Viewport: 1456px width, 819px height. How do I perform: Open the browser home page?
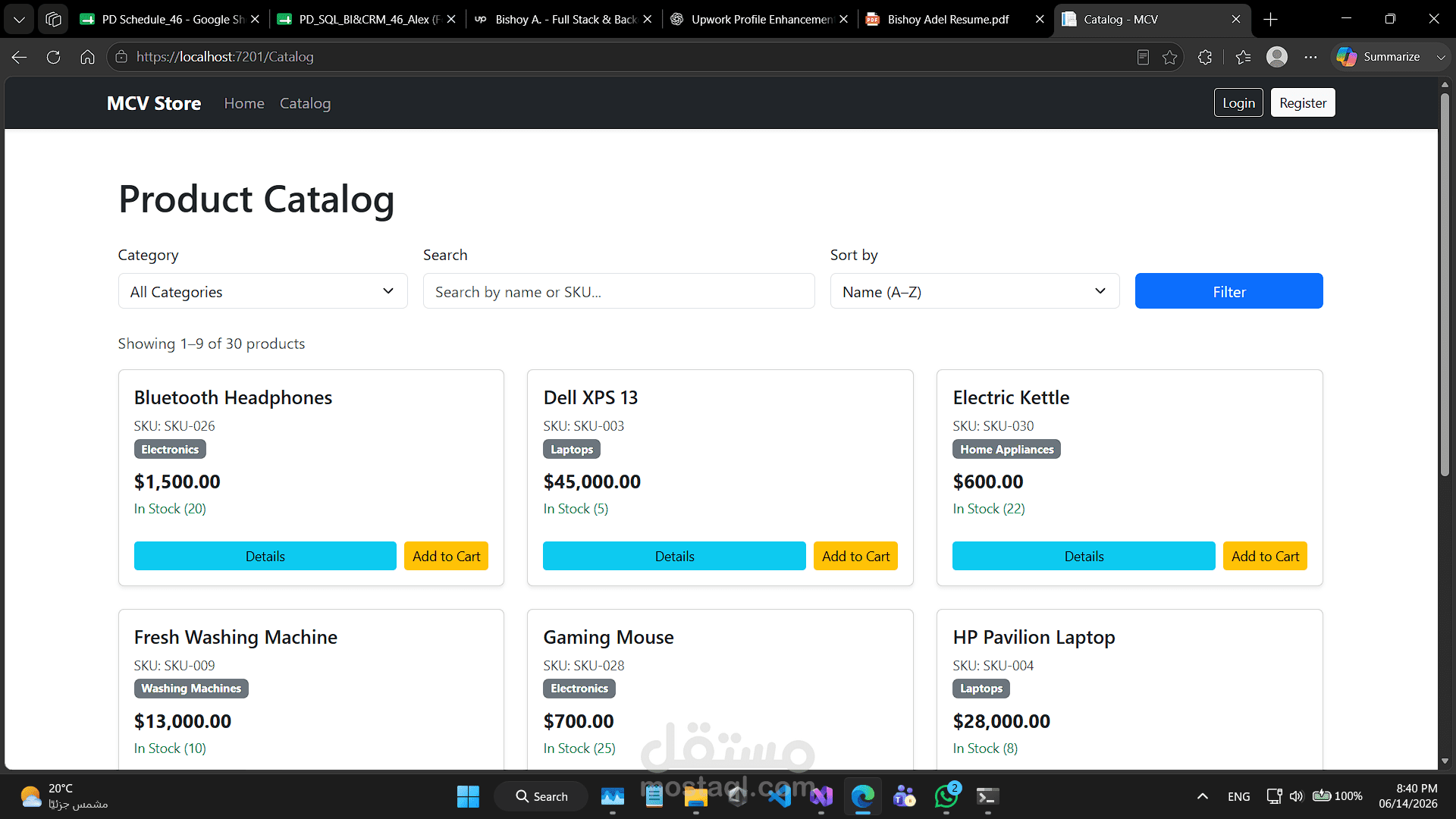(x=87, y=57)
